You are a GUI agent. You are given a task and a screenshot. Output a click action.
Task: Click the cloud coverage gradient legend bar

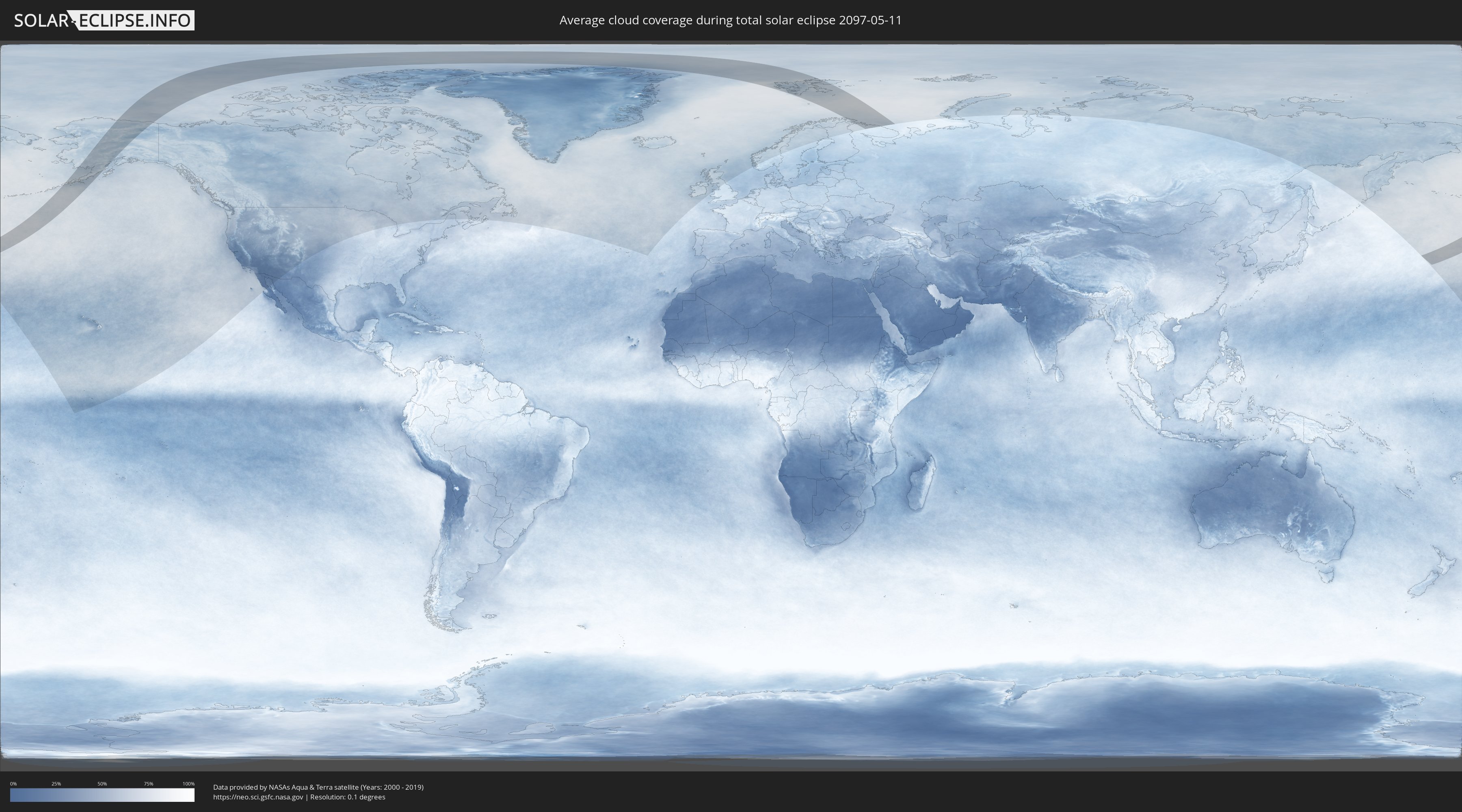[x=102, y=795]
